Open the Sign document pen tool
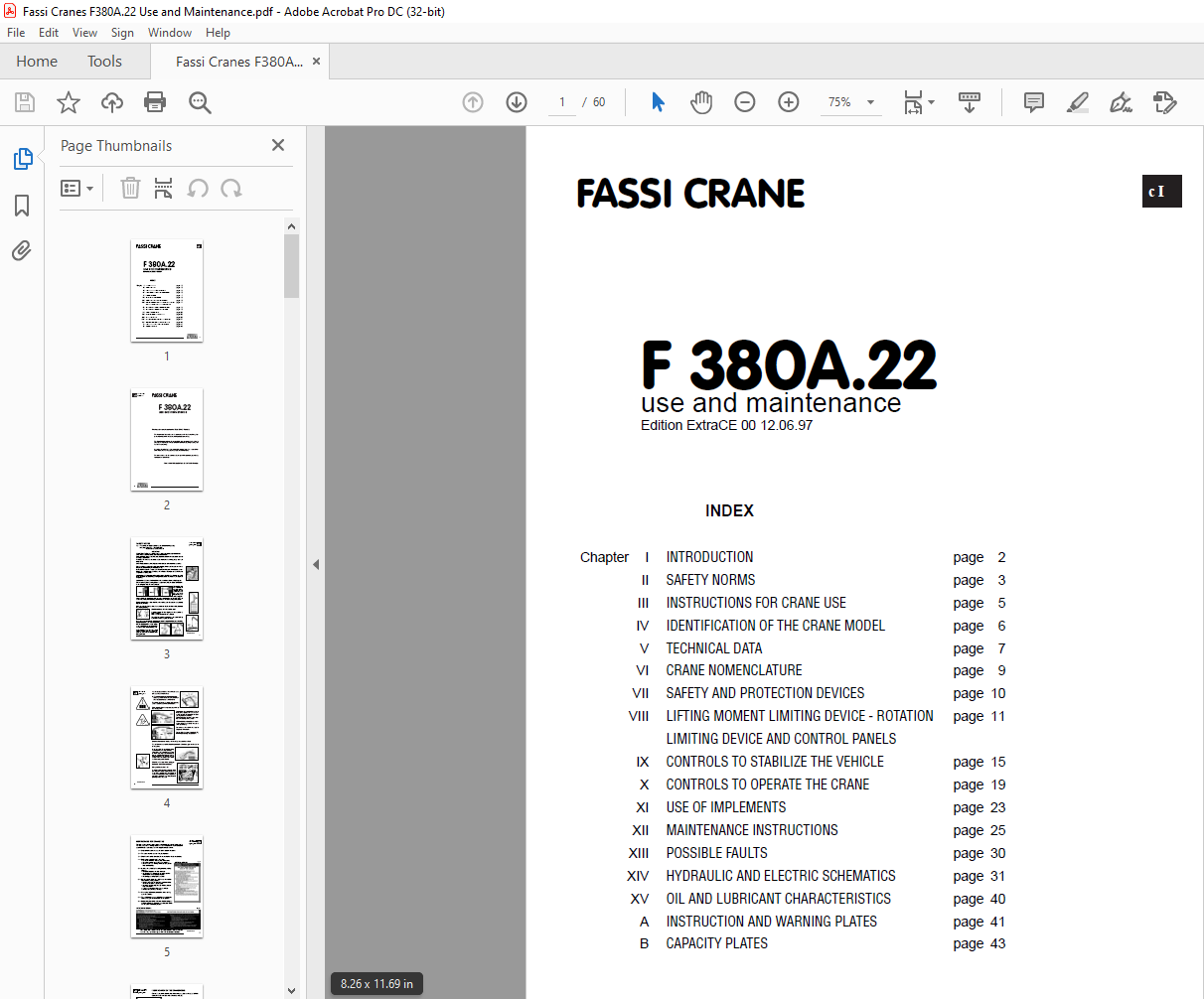1204x999 pixels. coord(1122,102)
